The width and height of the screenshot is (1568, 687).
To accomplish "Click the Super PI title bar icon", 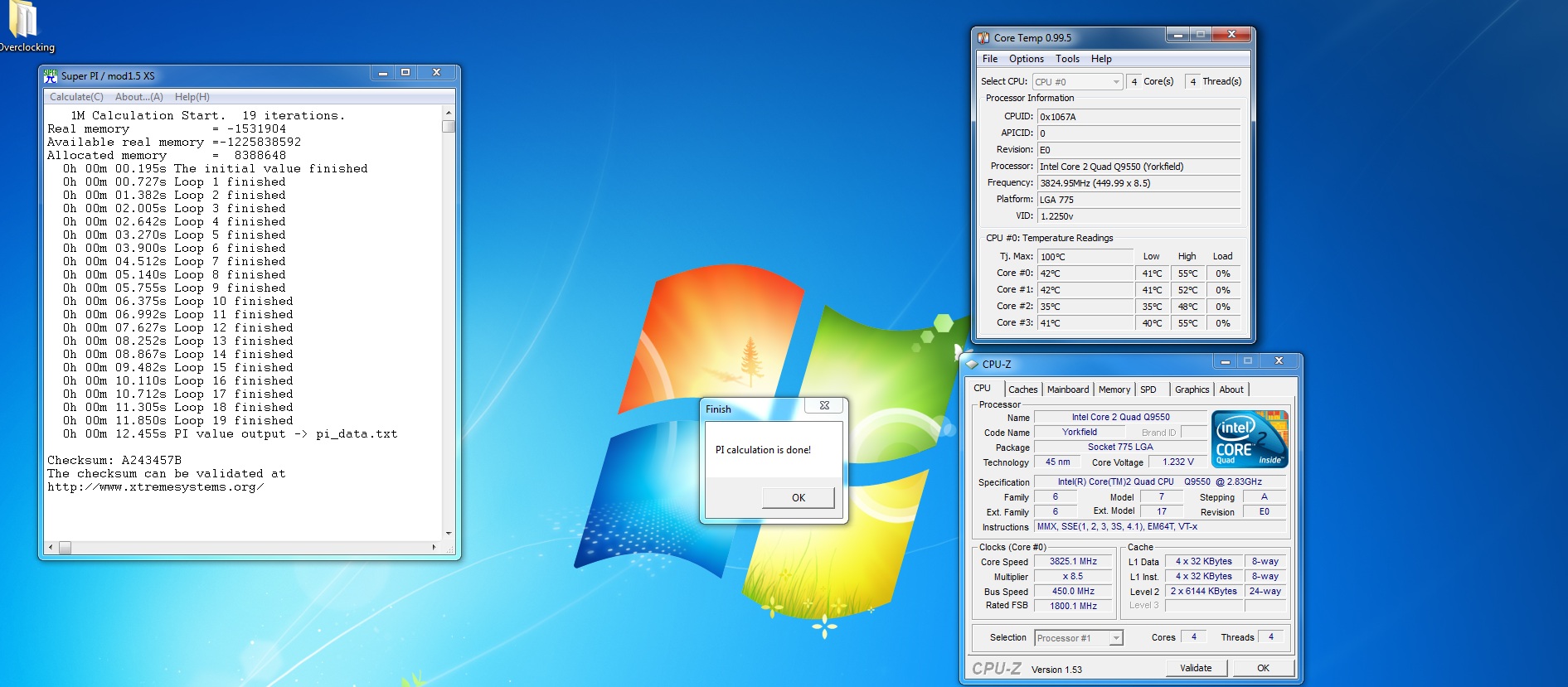I will [51, 75].
